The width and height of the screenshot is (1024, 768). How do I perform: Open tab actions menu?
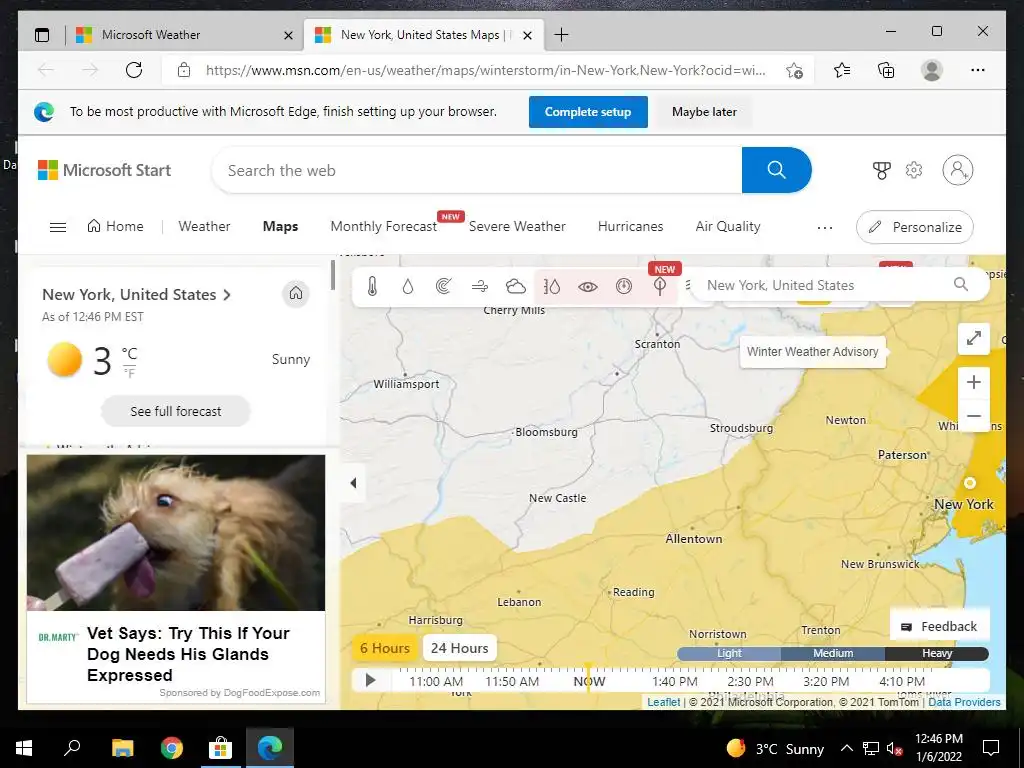[42, 35]
